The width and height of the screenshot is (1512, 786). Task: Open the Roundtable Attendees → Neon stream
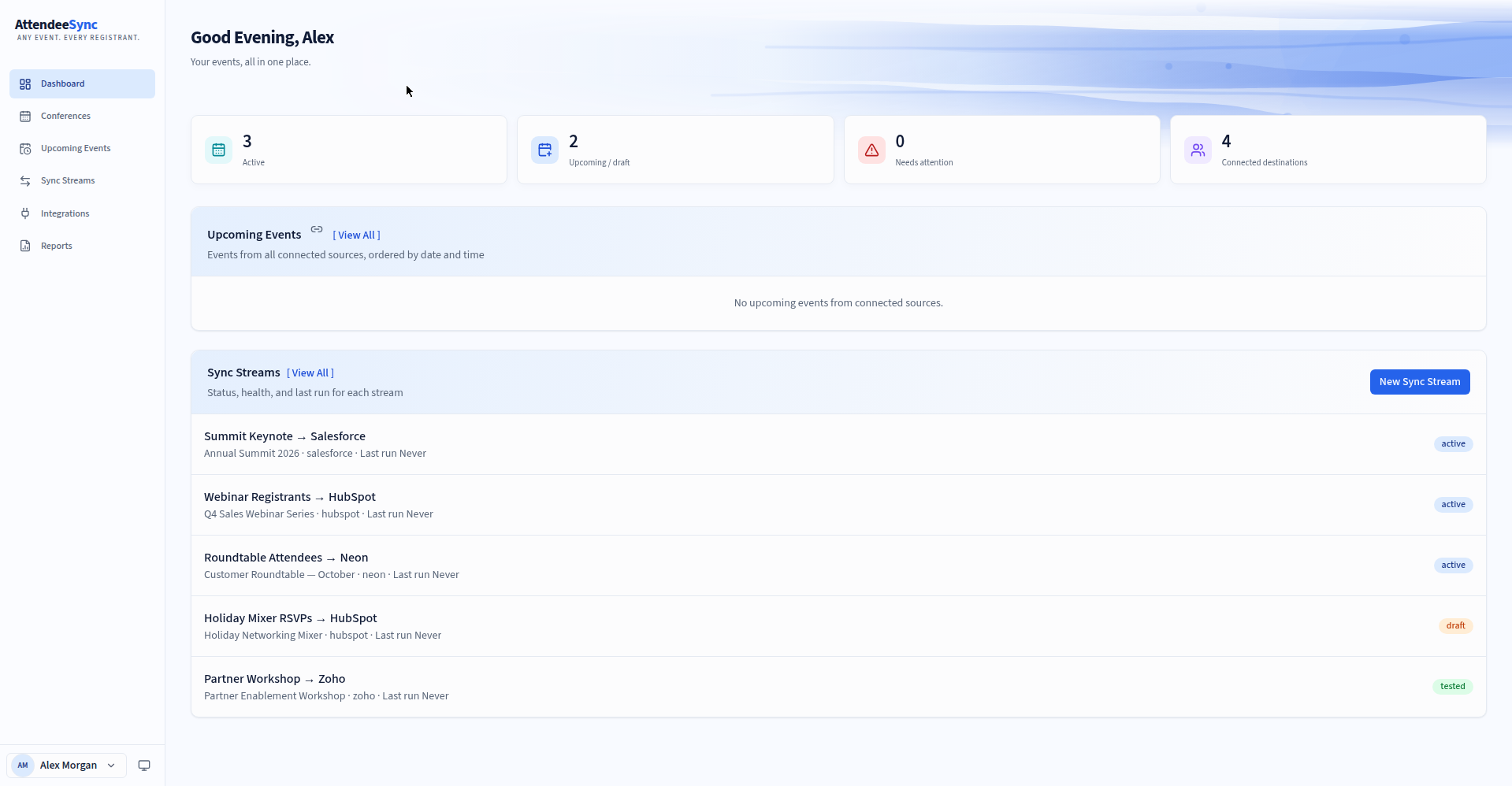click(x=838, y=565)
